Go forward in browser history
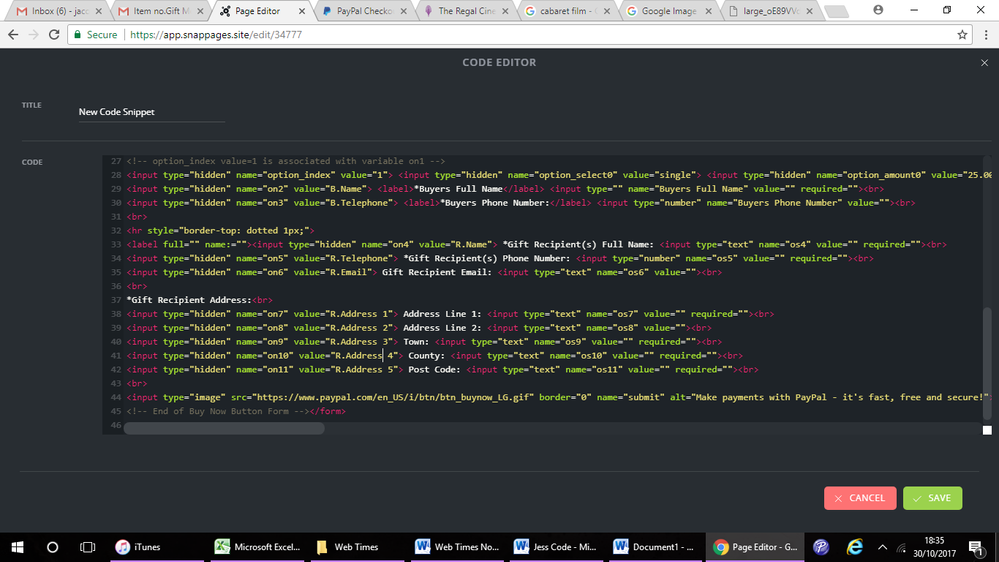Viewport: 999px width, 562px height. pos(34,35)
